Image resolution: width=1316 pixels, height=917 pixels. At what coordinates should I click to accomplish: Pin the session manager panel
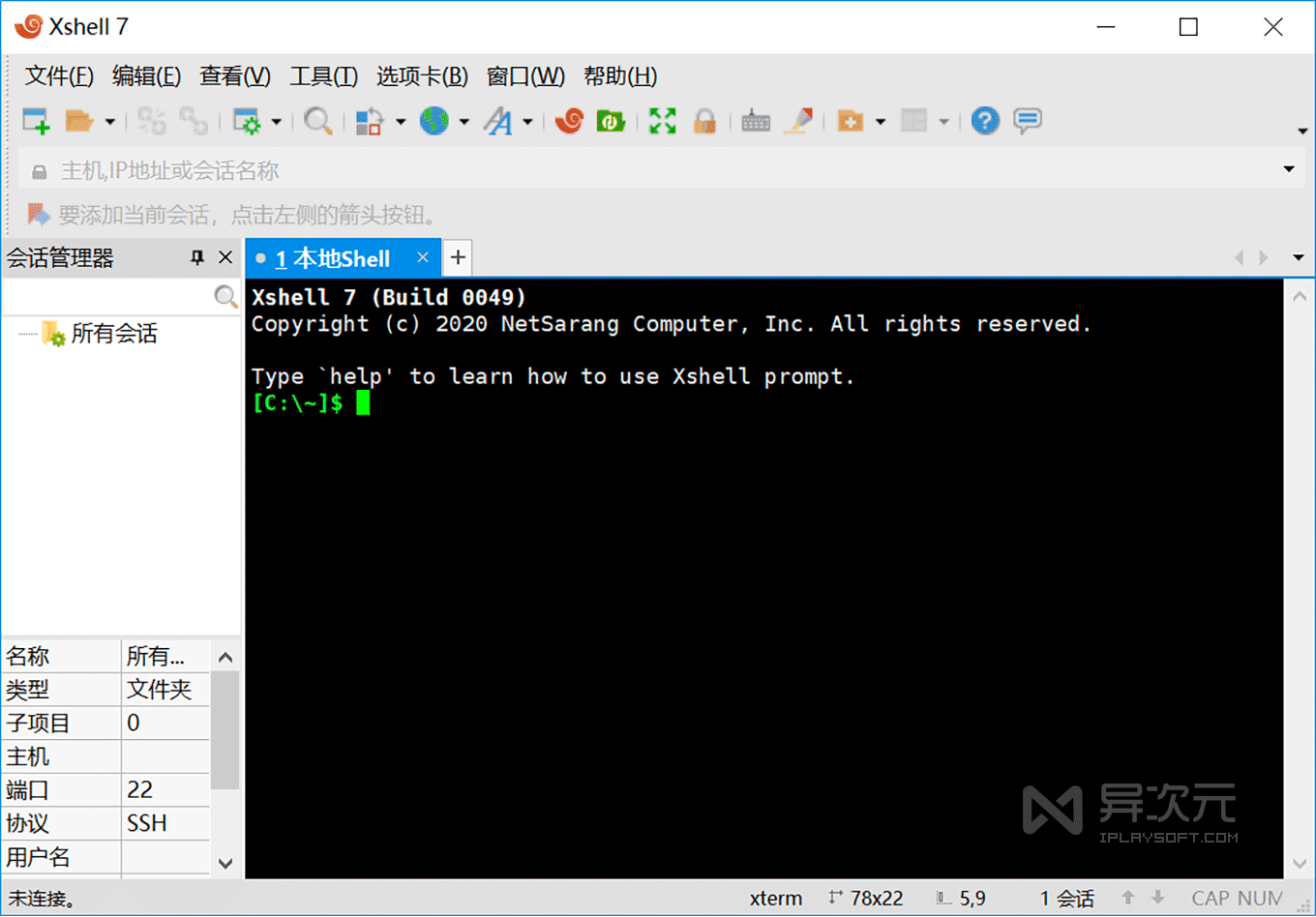[x=197, y=257]
